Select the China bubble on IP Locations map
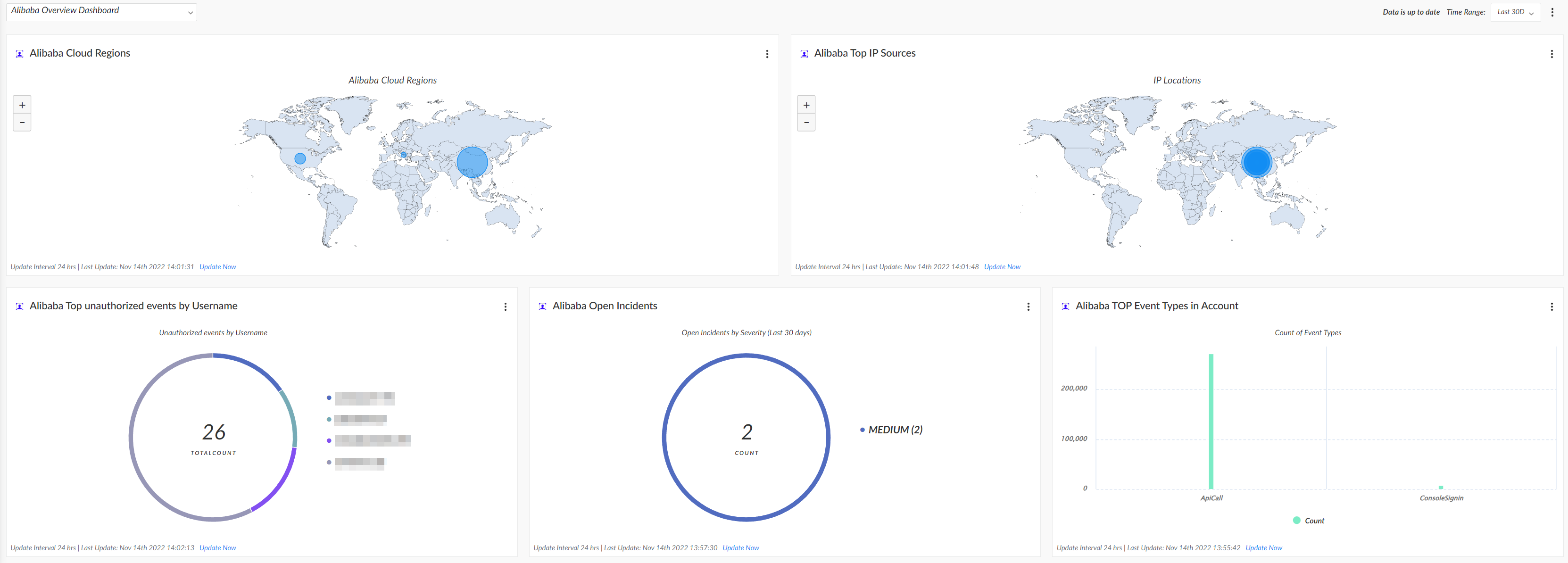 [x=1256, y=162]
